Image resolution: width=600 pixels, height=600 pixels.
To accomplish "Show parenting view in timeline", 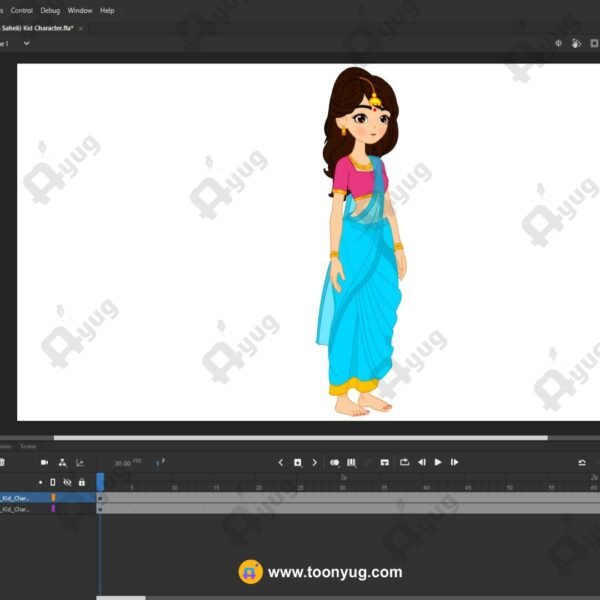I will click(62, 463).
